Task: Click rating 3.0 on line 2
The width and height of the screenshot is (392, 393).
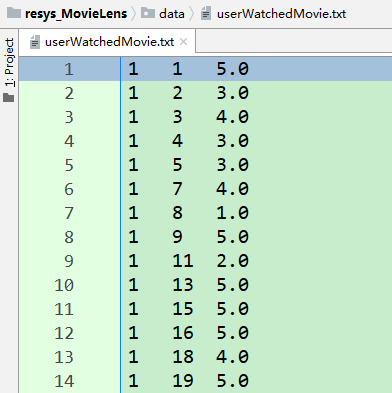Action: point(232,93)
